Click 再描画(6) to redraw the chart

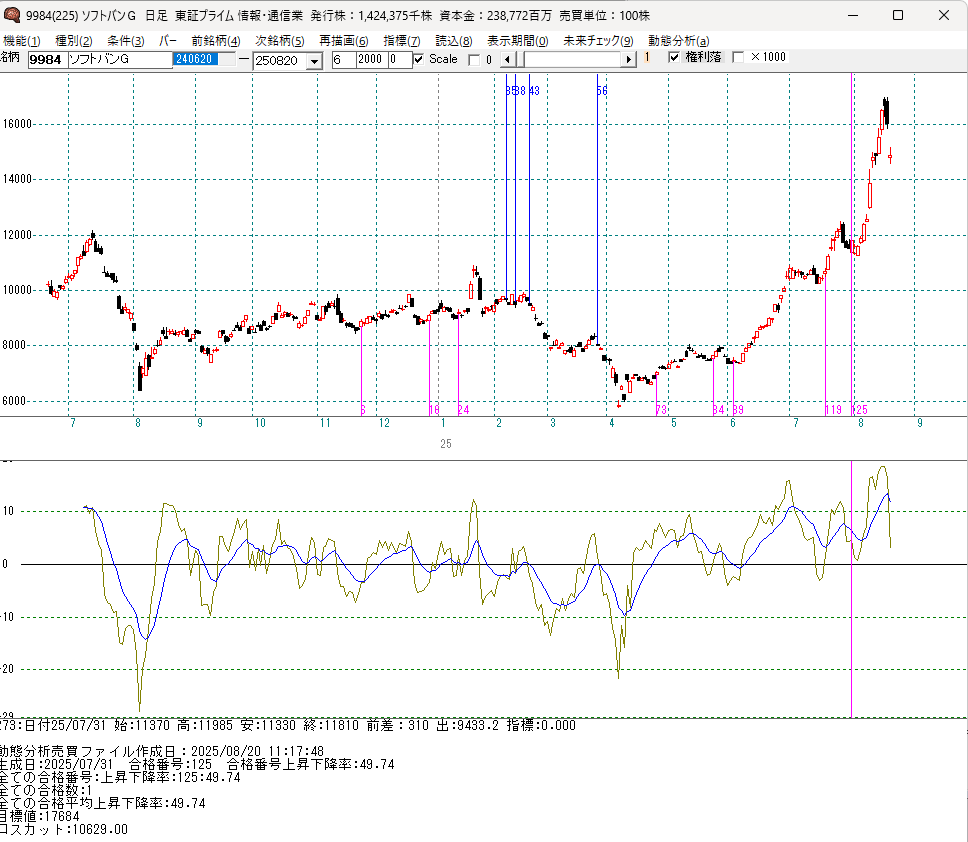344,41
